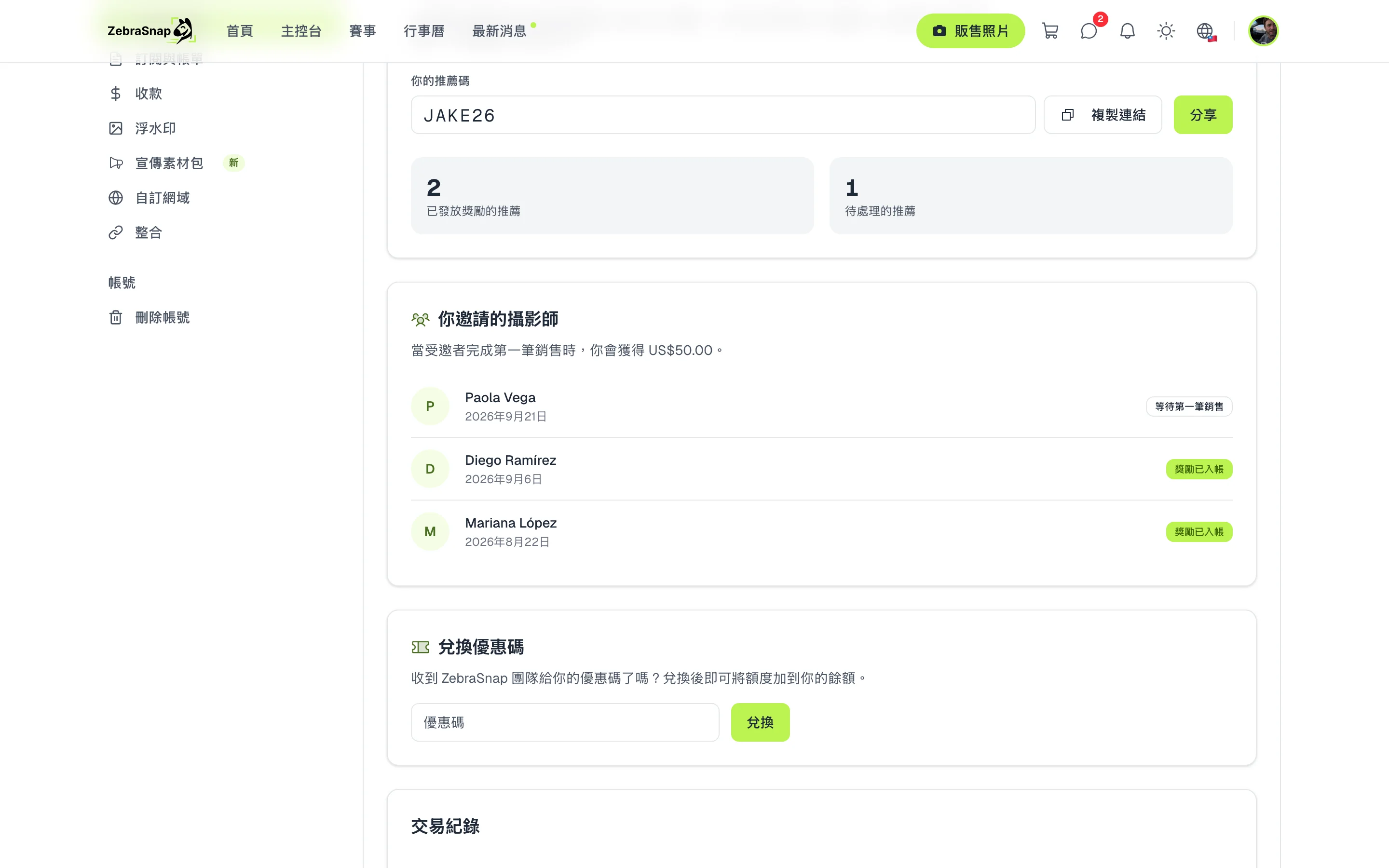1389x868 pixels.
Task: Click the 複製連結 button
Action: (1102, 115)
